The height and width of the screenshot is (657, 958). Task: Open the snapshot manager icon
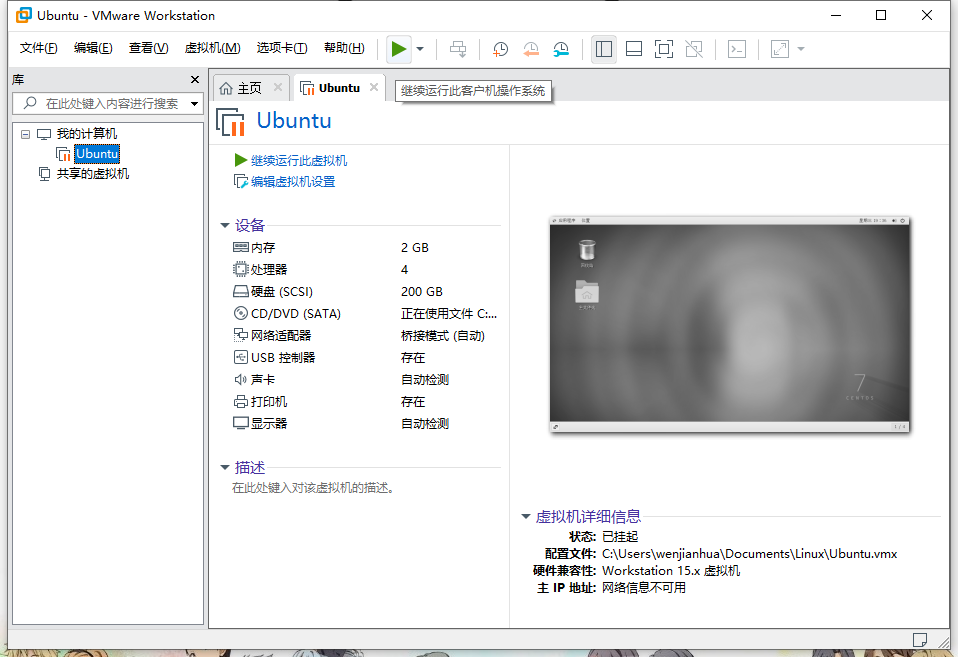pos(561,49)
